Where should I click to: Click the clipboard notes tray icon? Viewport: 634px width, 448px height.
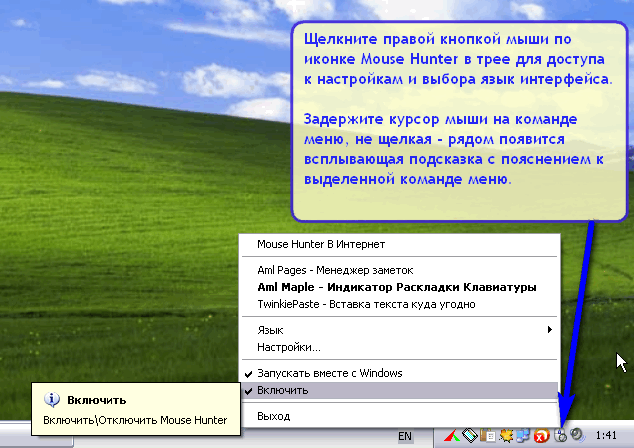click(x=488, y=435)
